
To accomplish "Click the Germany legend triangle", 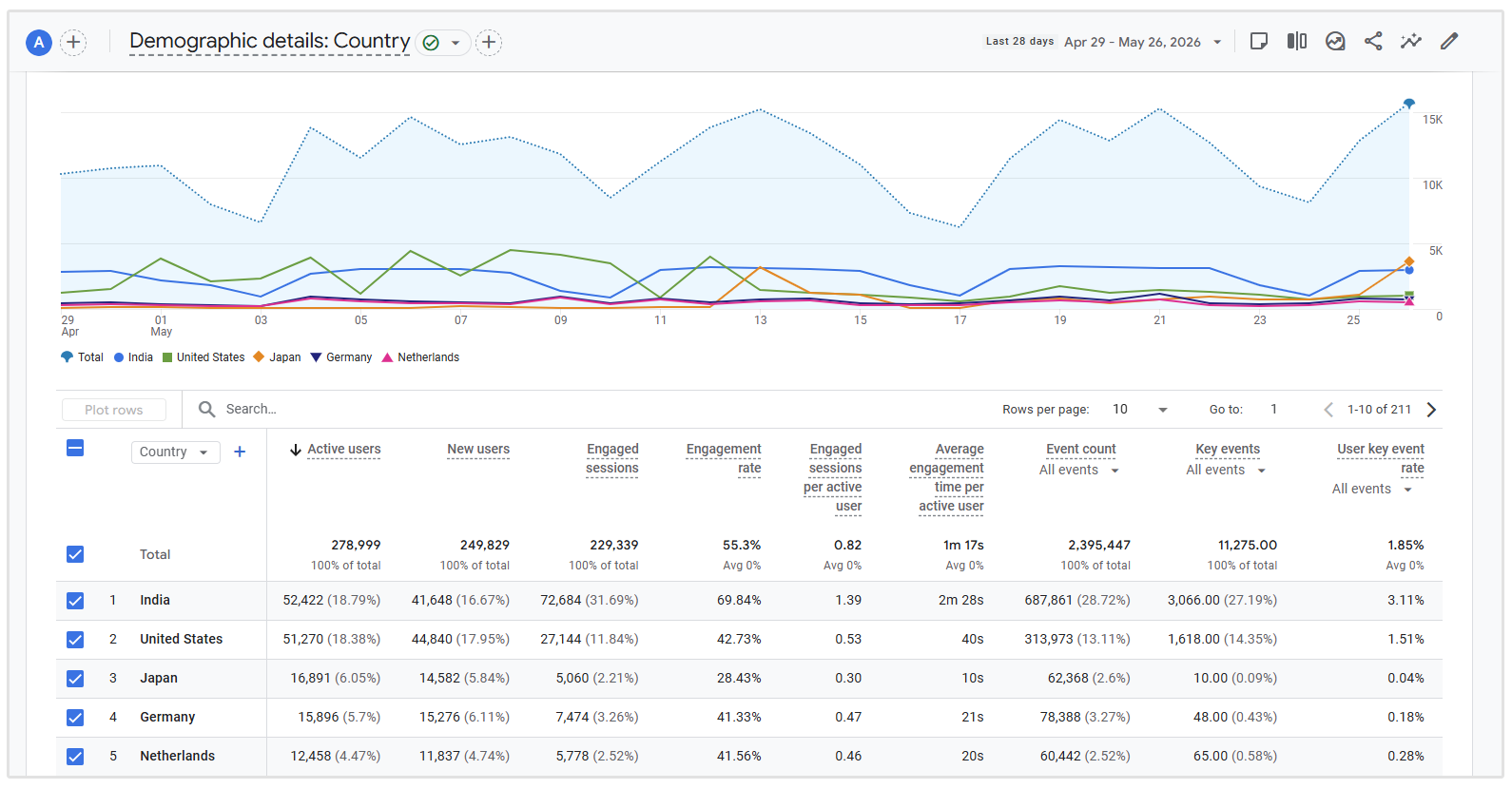I will tap(317, 357).
